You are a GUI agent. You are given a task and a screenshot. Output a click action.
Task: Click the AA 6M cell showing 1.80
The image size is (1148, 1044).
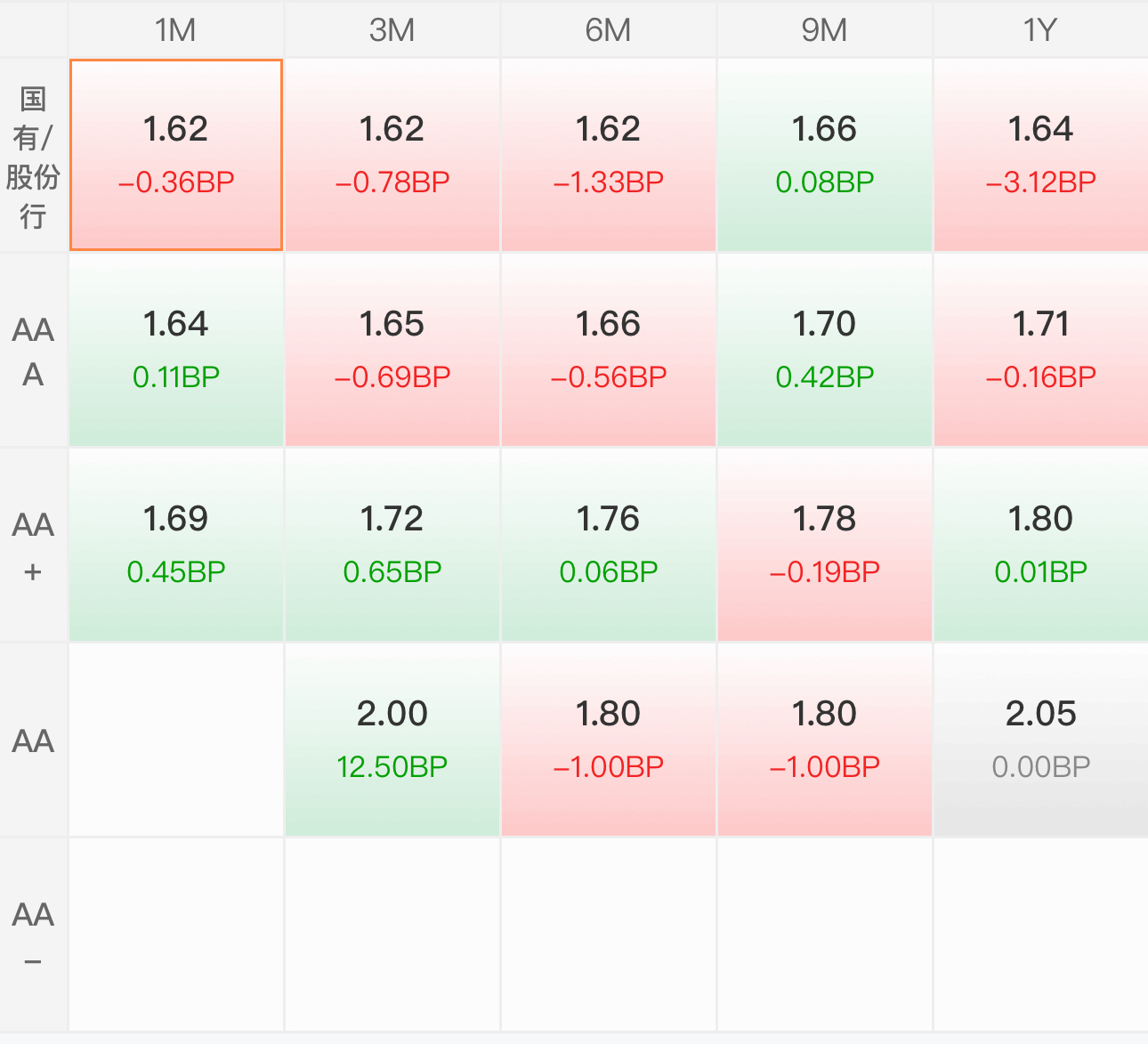coord(609,741)
